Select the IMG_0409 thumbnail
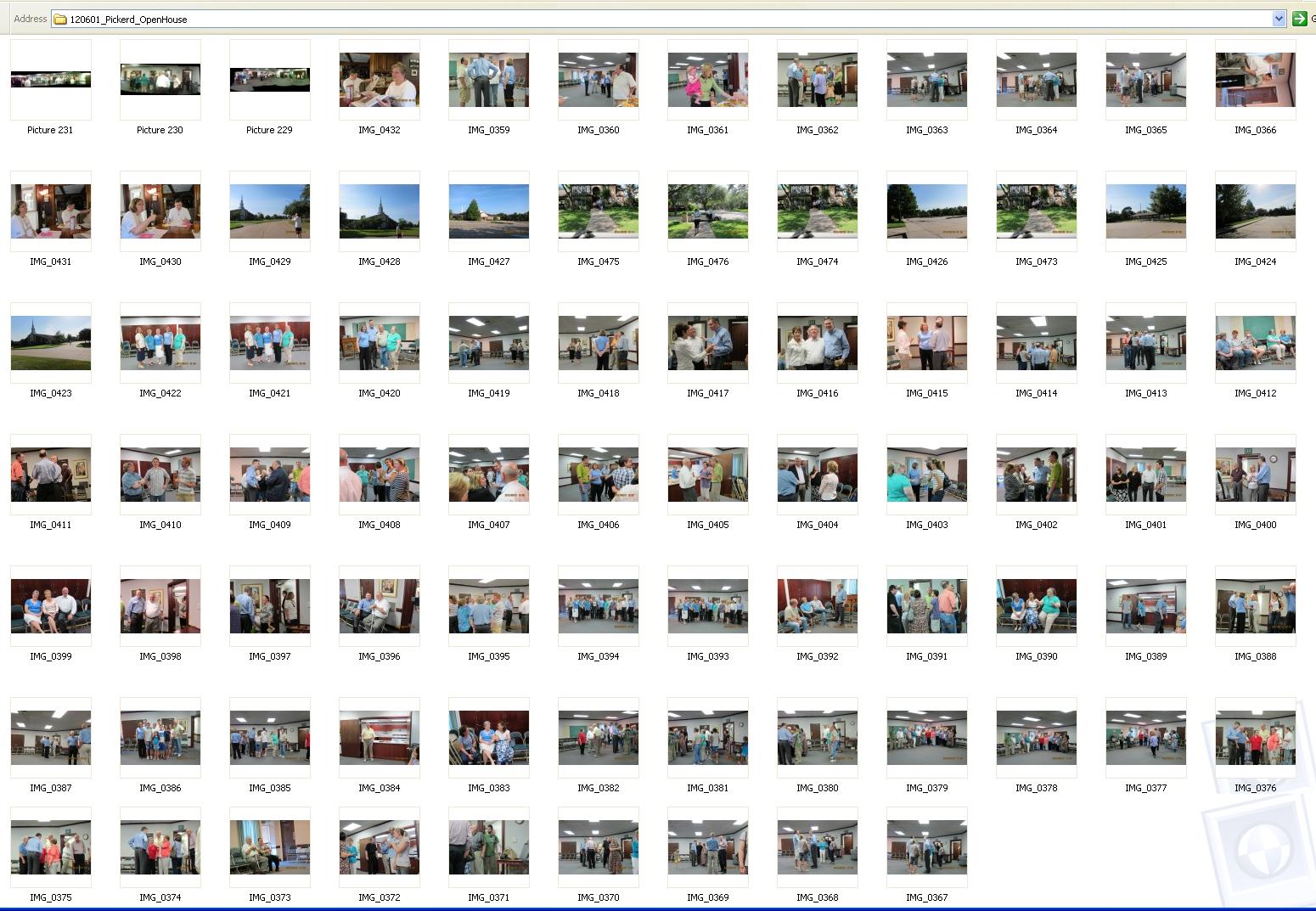Viewport: 1316px width, 911px height. [270, 475]
